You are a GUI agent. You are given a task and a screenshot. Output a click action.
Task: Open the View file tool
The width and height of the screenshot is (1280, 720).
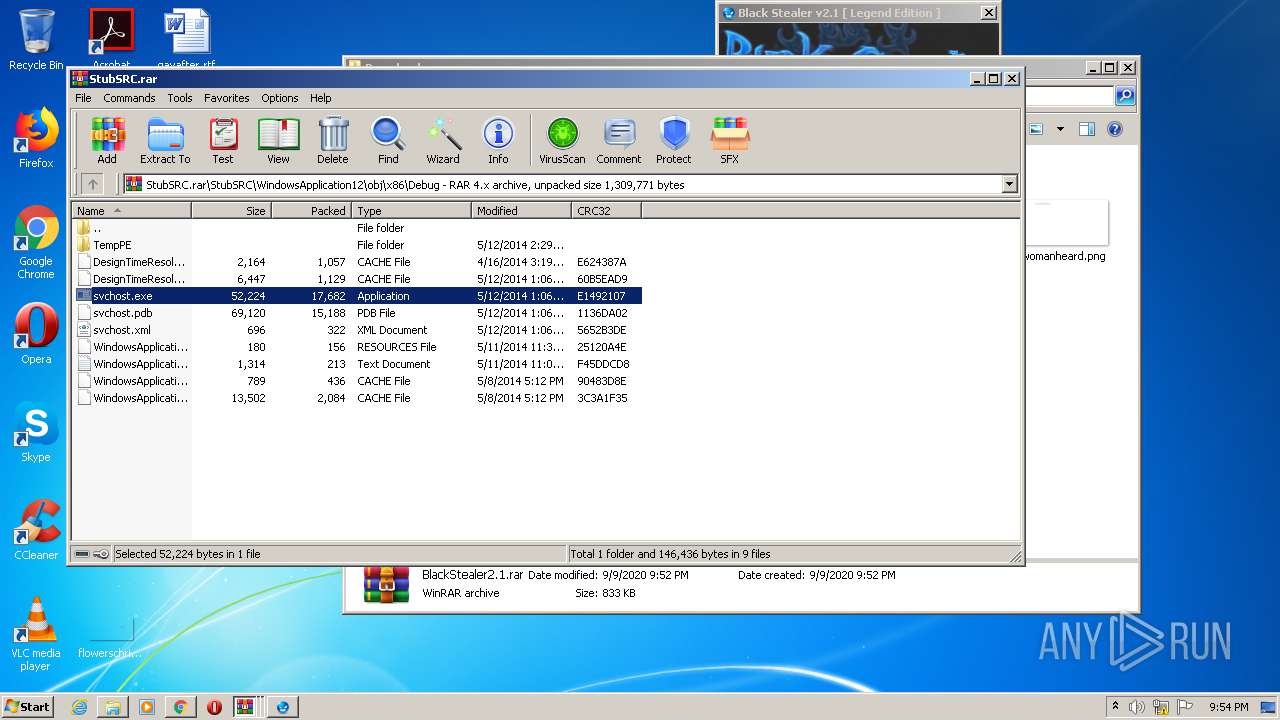pyautogui.click(x=278, y=140)
